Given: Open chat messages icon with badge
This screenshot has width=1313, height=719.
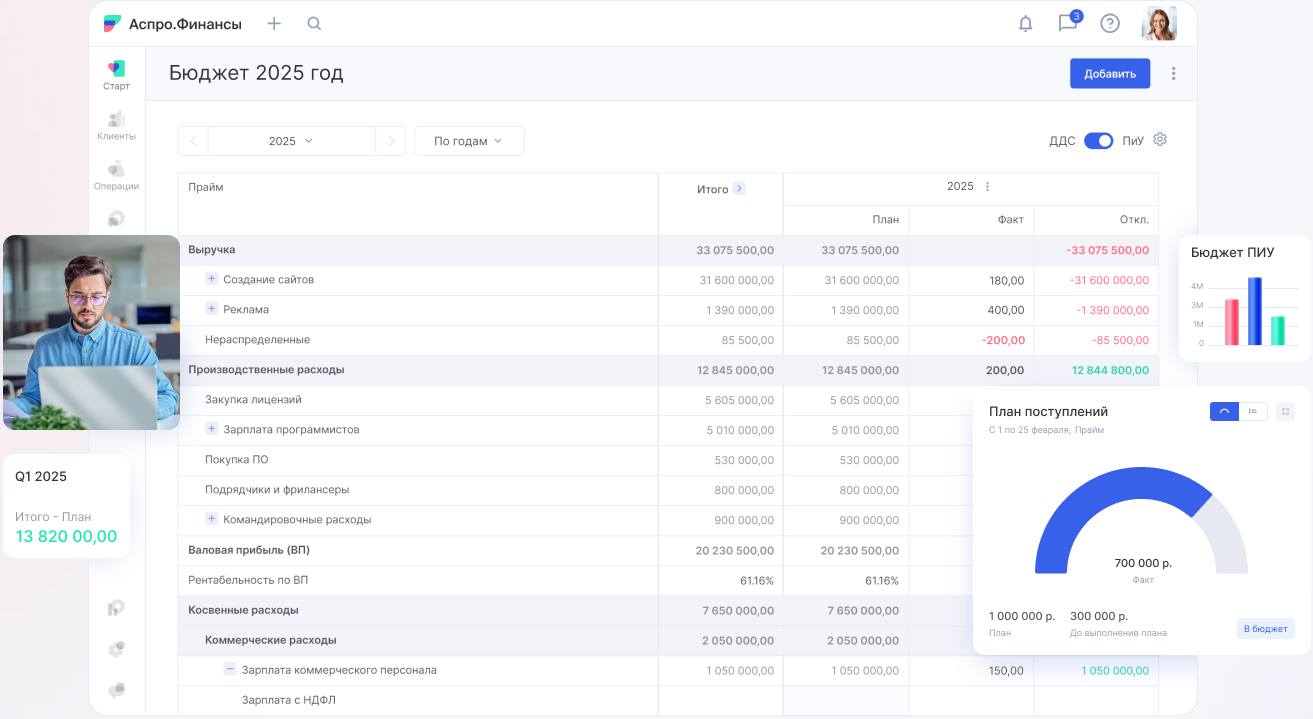Looking at the screenshot, I should 1067,24.
